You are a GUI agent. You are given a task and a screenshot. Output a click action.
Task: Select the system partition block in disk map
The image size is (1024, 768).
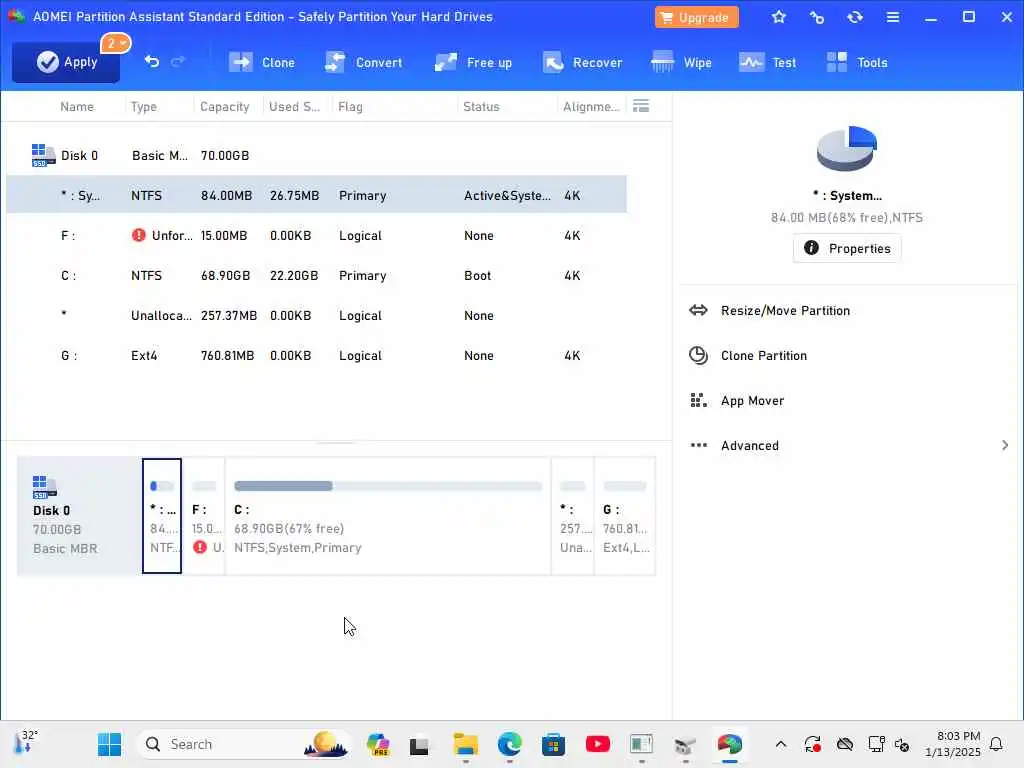(x=162, y=516)
